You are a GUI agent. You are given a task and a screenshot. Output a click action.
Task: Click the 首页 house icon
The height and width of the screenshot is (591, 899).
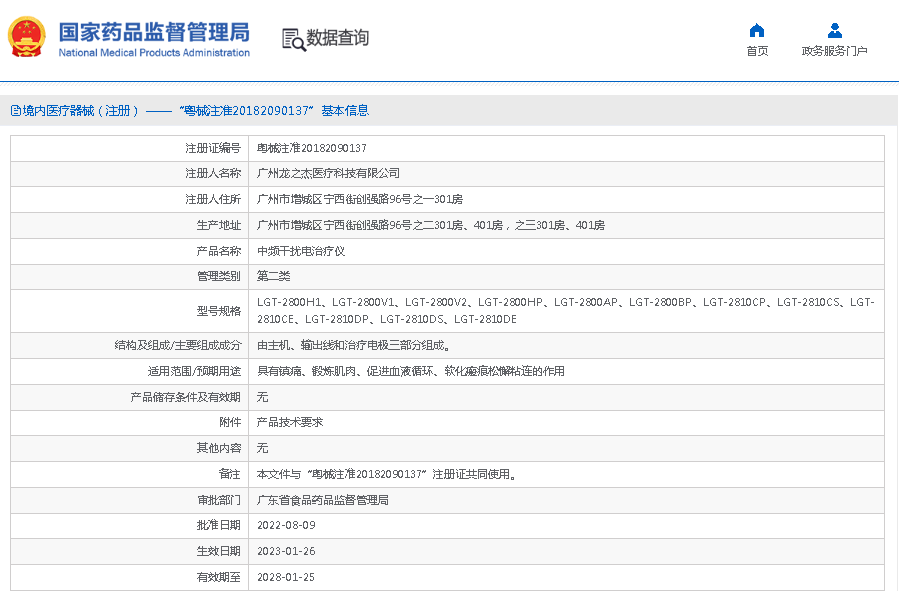point(757,30)
